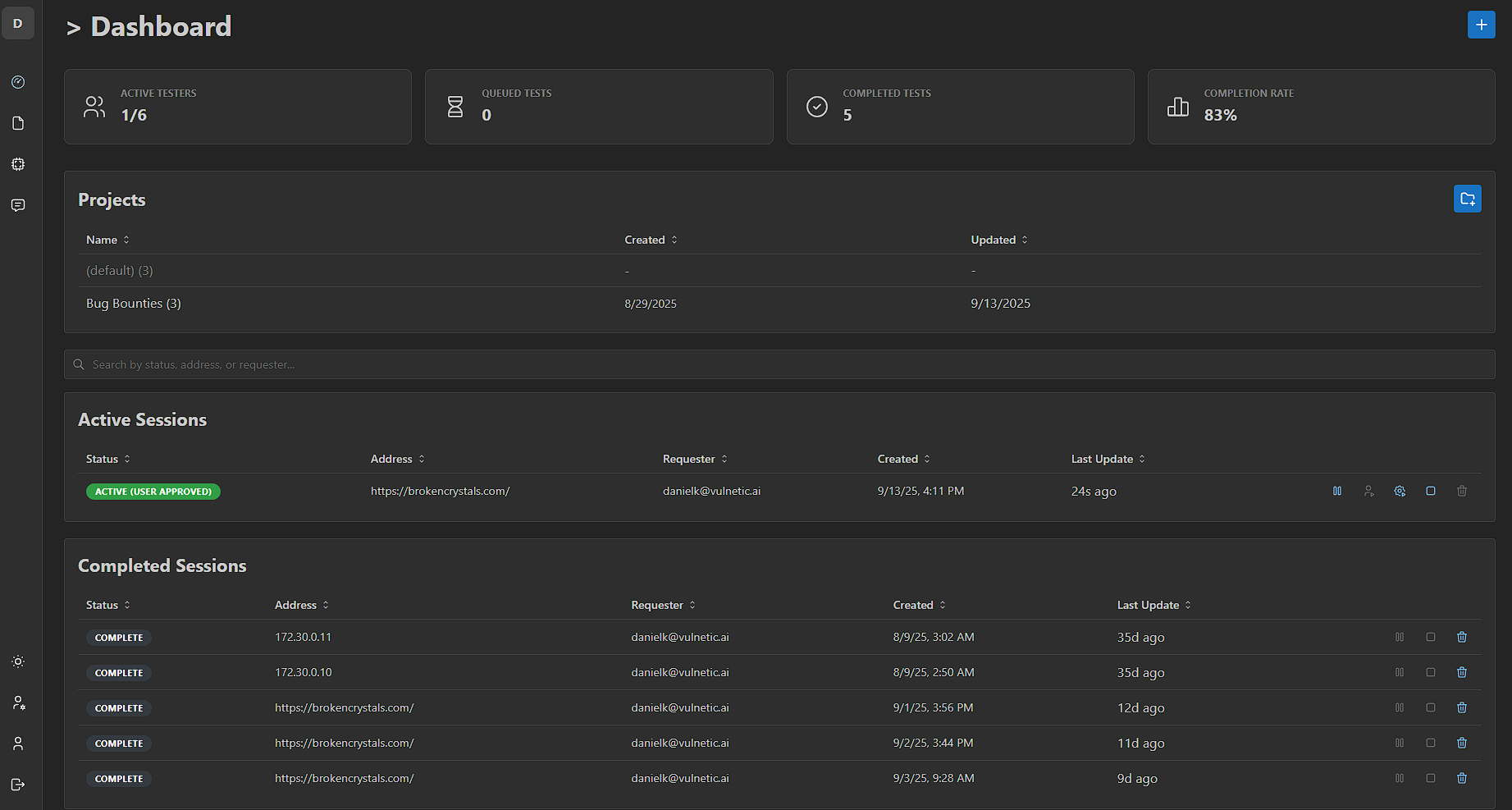This screenshot has height=810, width=1512.
Task: Click the session search input field
Action: pos(779,364)
